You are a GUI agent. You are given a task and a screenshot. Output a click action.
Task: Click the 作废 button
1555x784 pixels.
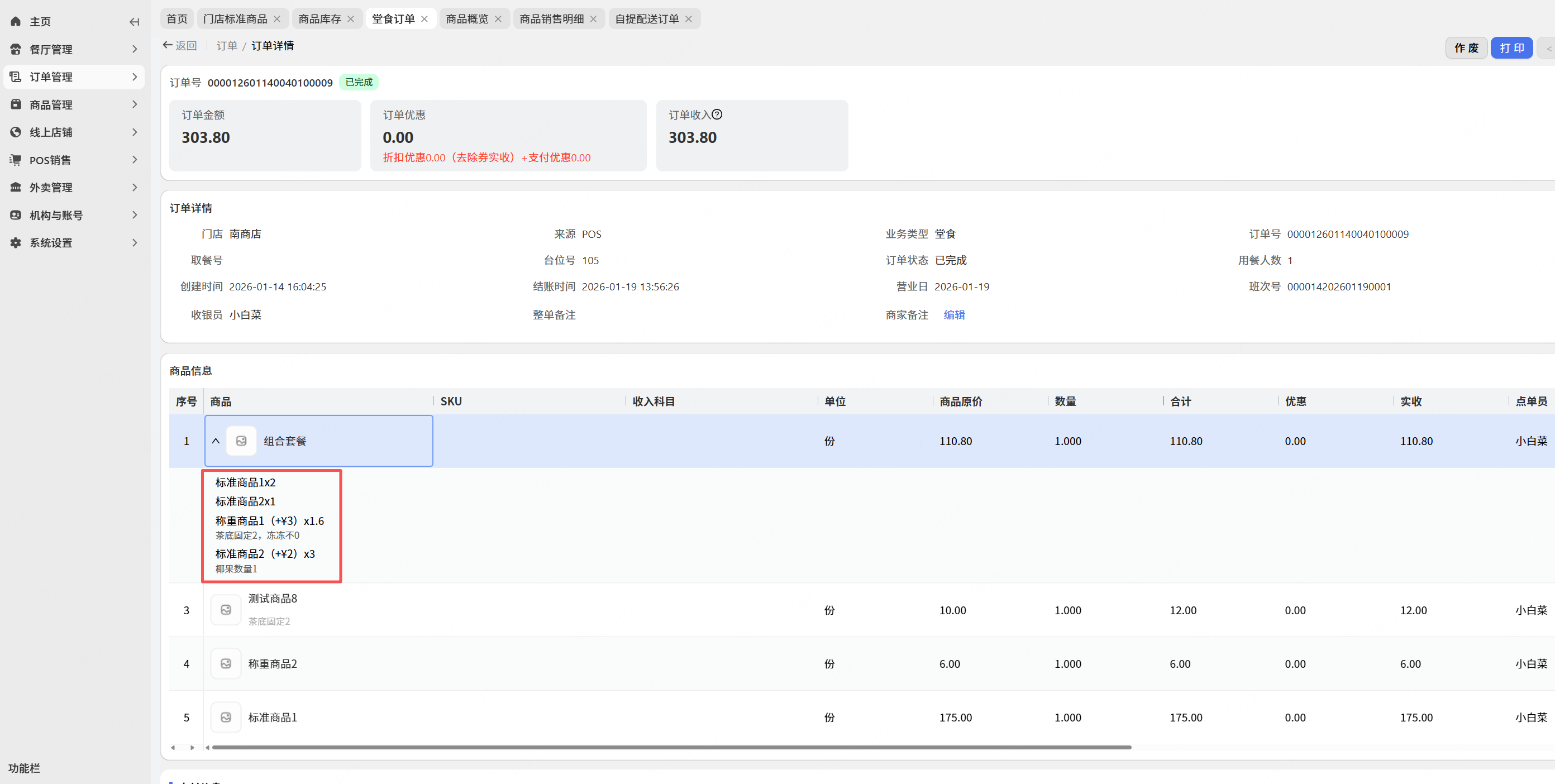1466,47
